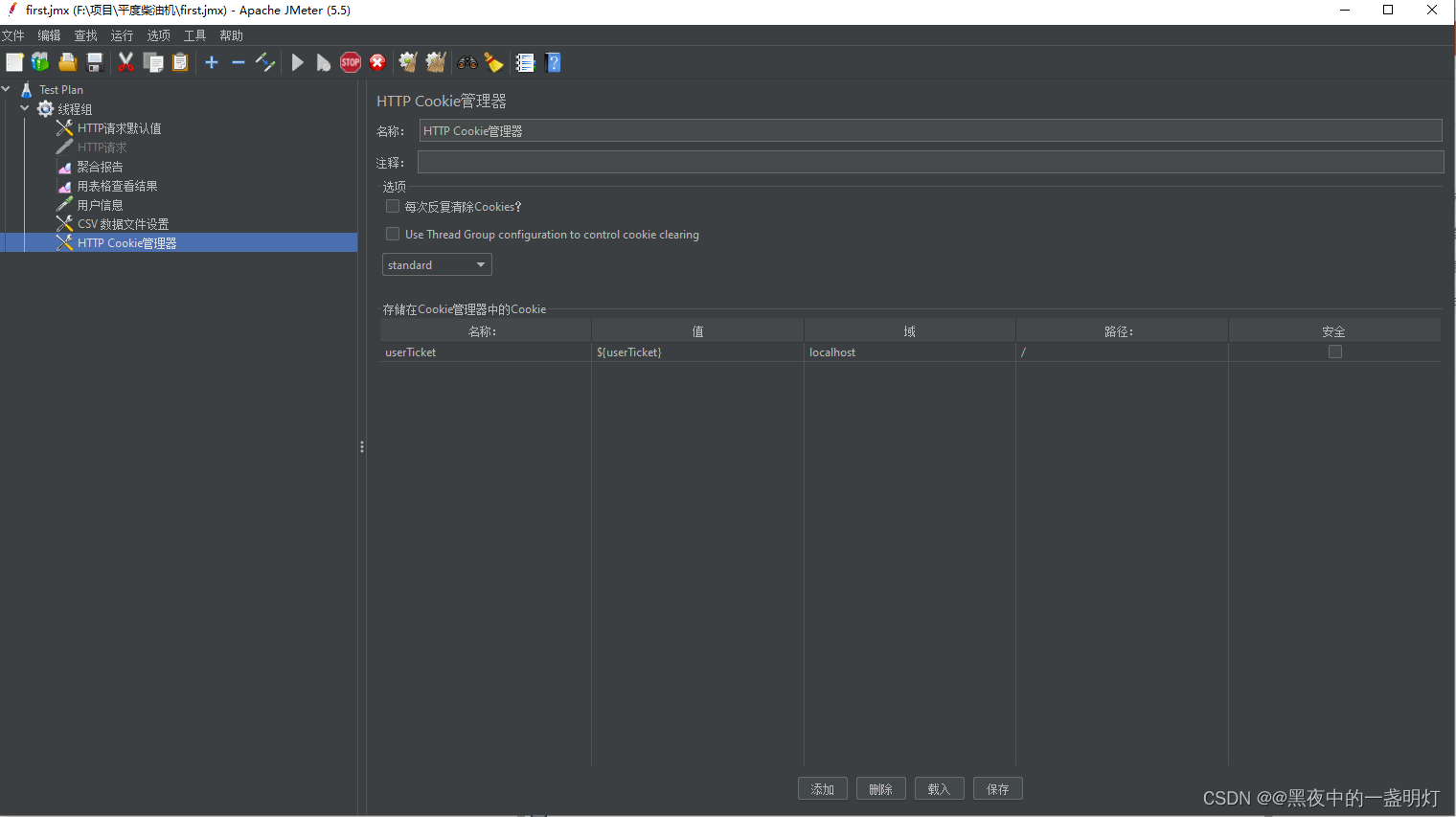Open the 编辑 menu
The width and height of the screenshot is (1456, 817).
49,35
